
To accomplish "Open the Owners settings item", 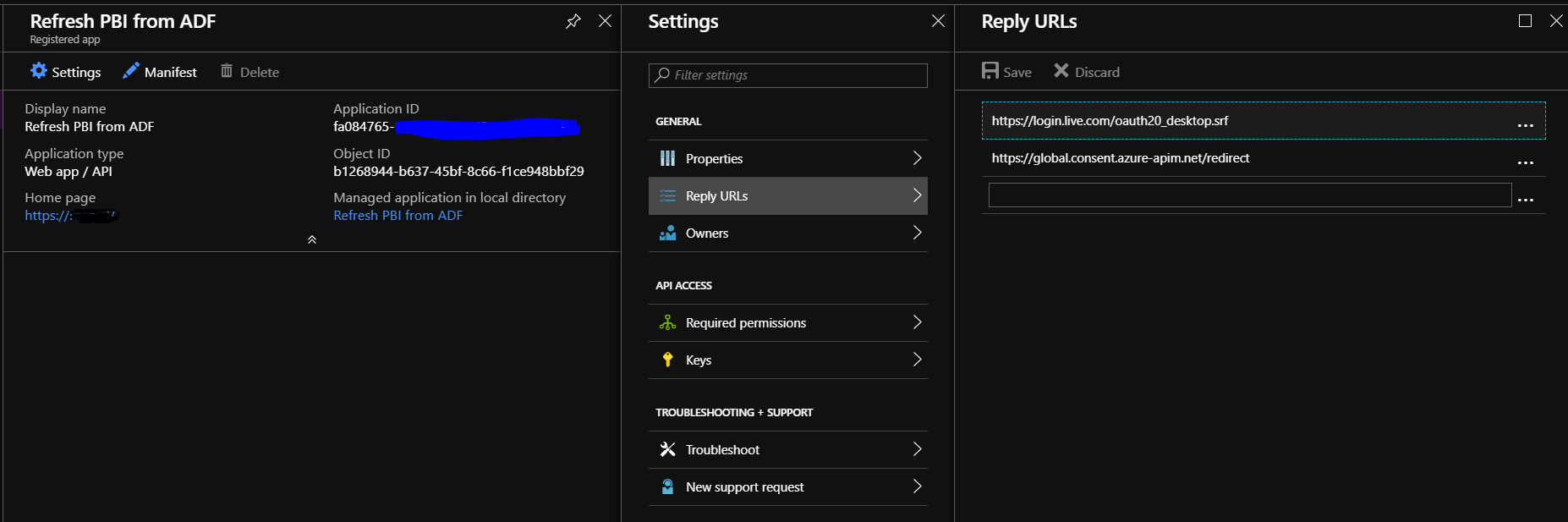I will tap(787, 233).
